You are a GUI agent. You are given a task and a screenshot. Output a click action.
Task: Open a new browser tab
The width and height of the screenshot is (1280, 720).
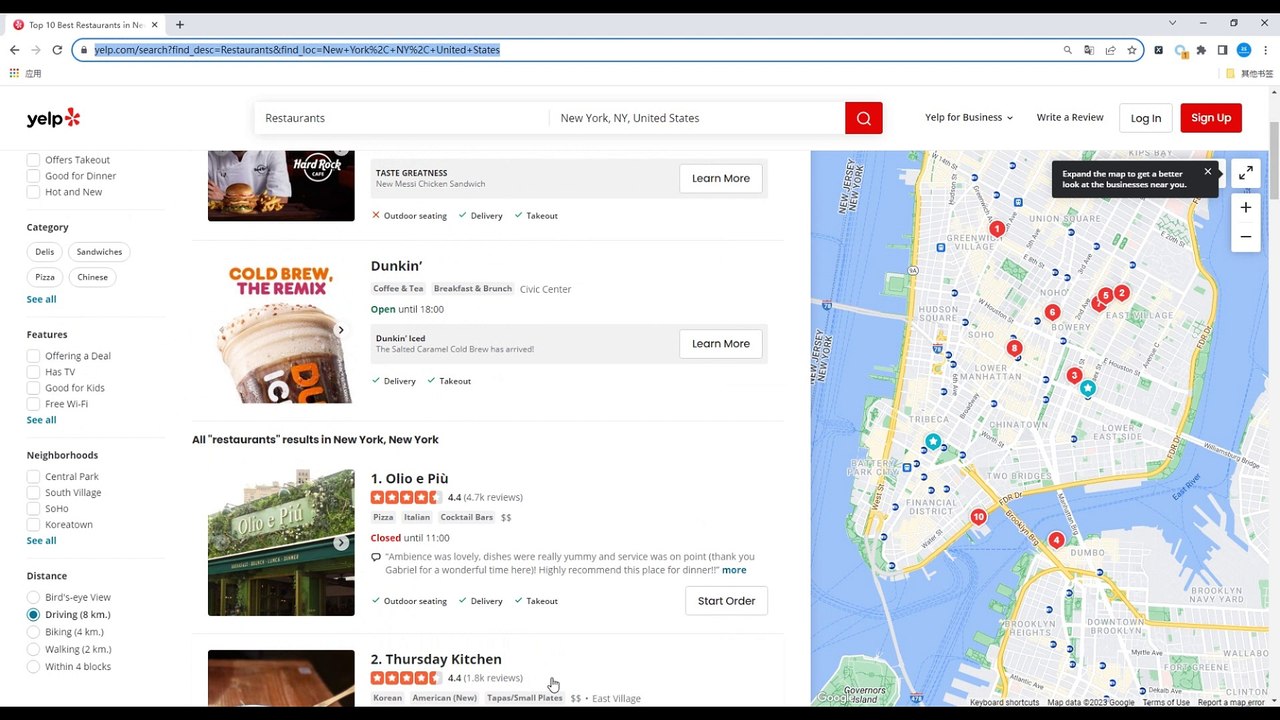(x=180, y=24)
